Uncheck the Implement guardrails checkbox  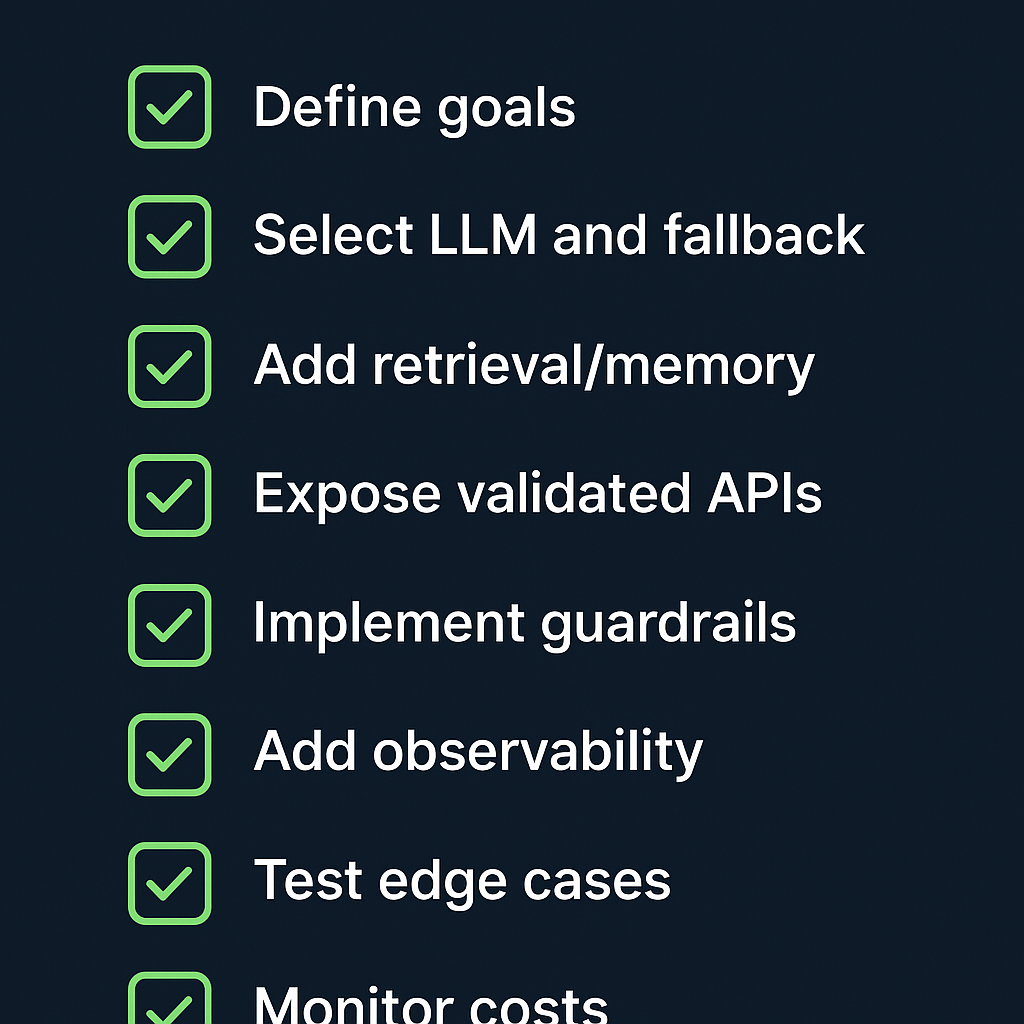tap(169, 625)
